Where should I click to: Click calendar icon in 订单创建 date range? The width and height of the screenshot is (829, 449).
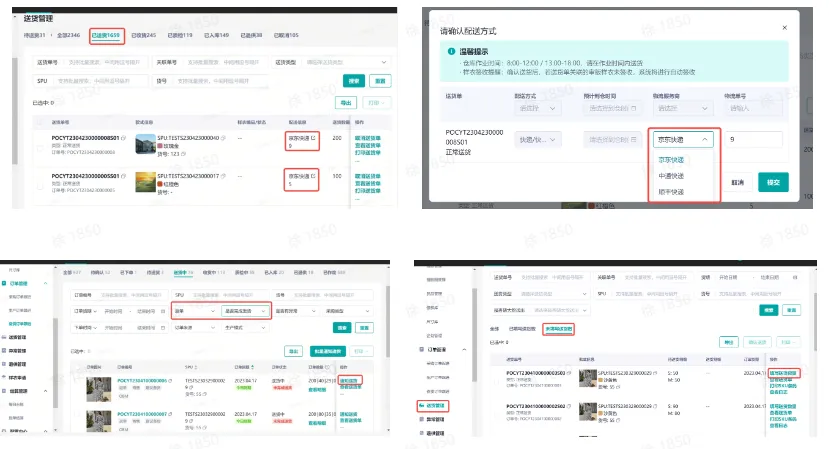(x=163, y=311)
